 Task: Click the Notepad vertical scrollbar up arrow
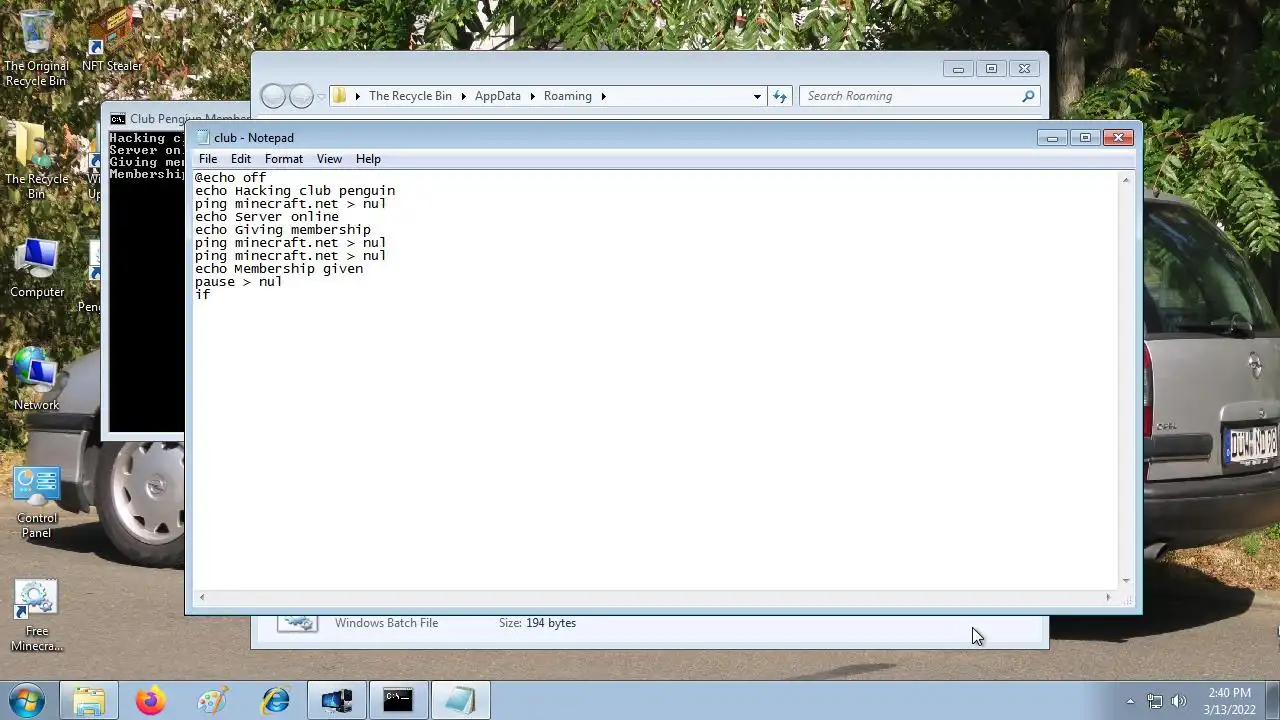[x=1126, y=180]
